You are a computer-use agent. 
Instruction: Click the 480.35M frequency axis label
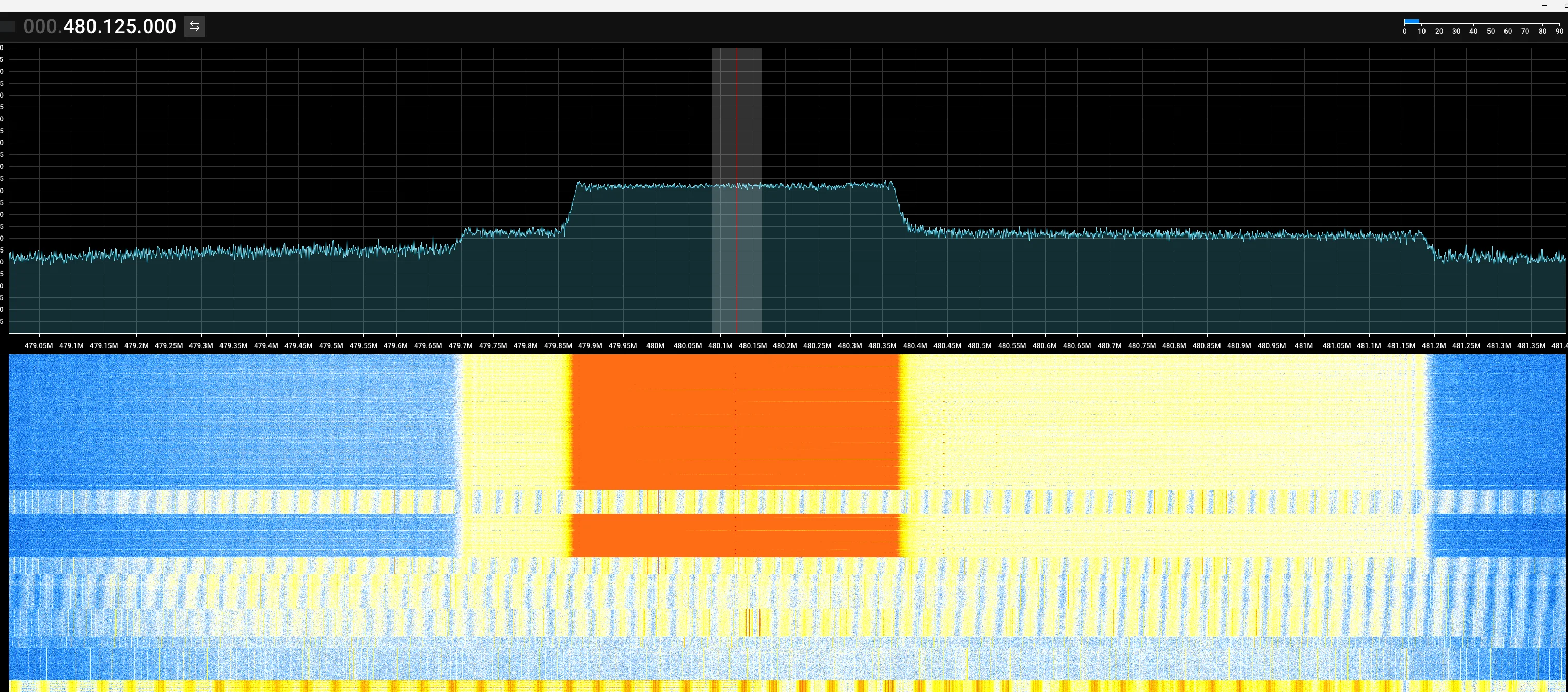tap(882, 345)
